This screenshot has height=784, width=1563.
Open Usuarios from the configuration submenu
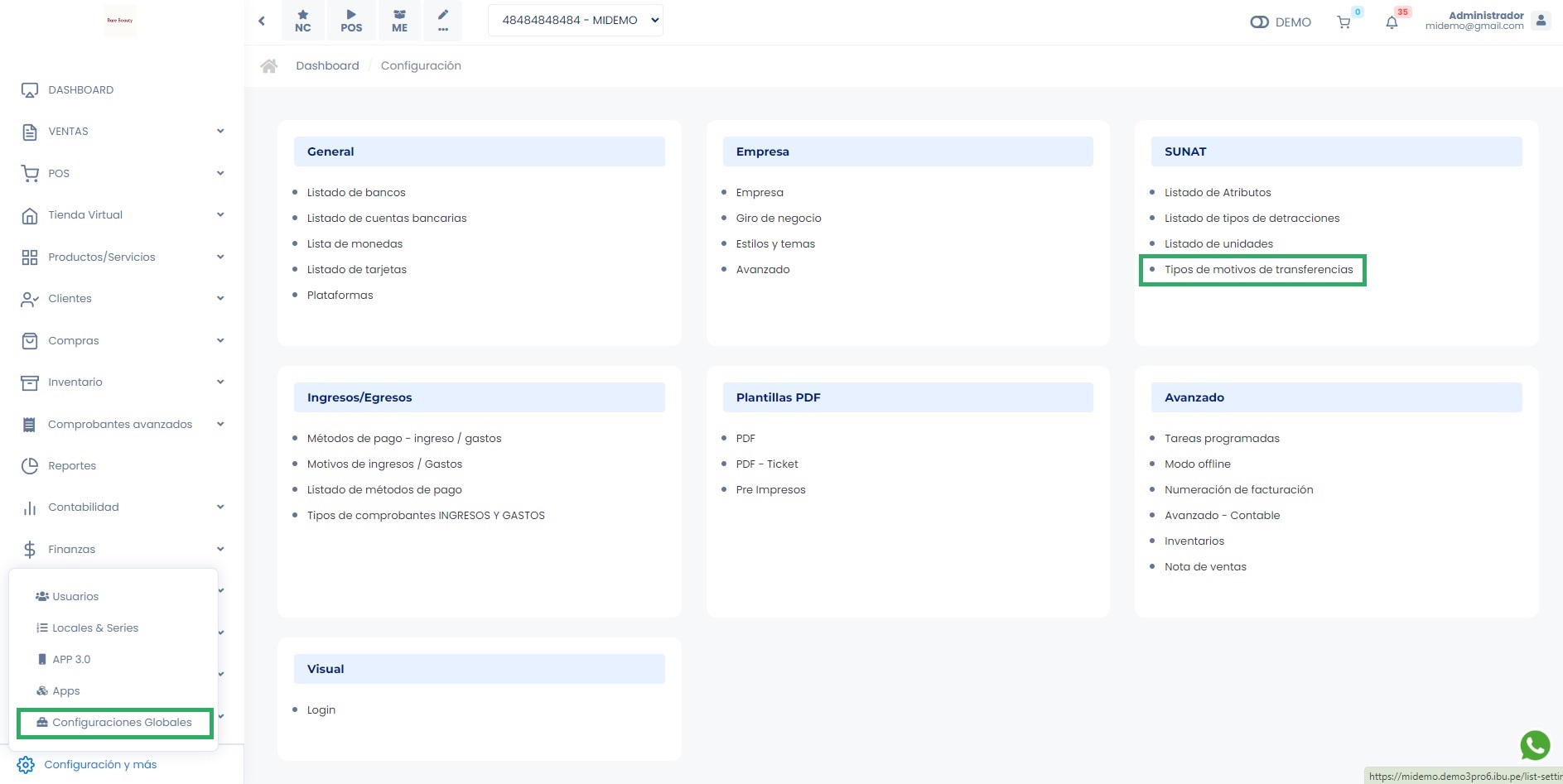coord(75,597)
